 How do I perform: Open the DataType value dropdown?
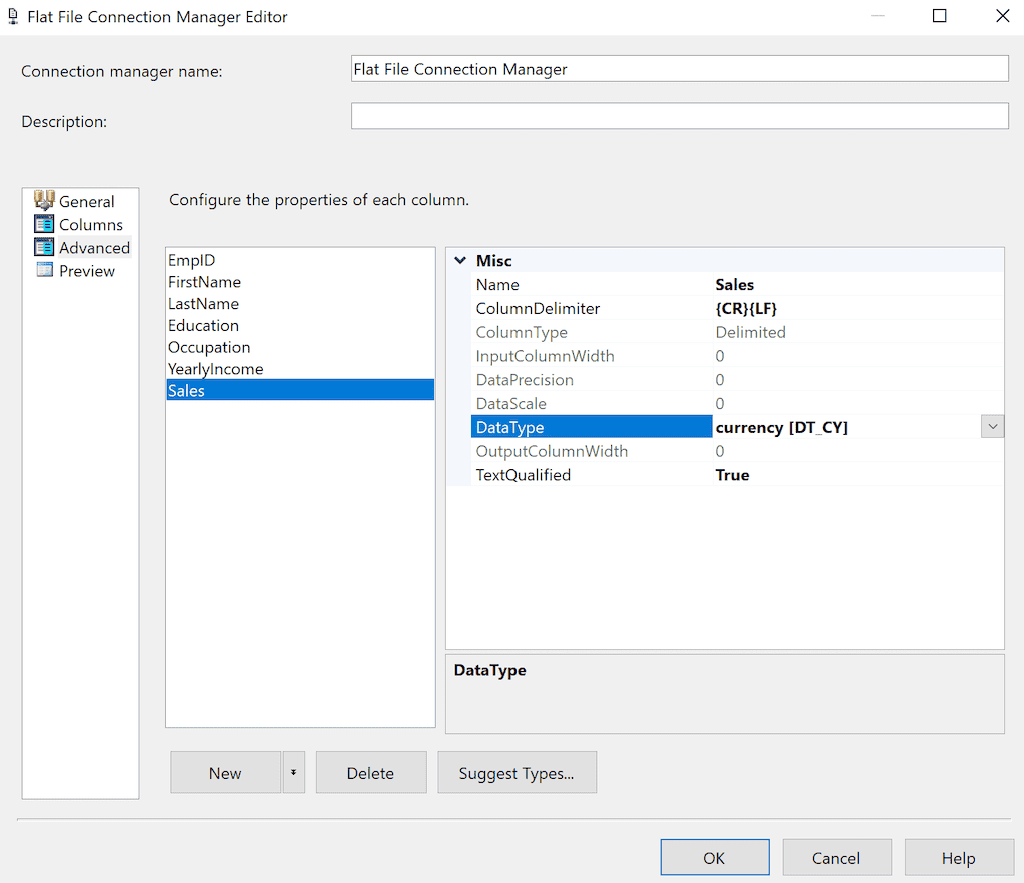(x=991, y=425)
